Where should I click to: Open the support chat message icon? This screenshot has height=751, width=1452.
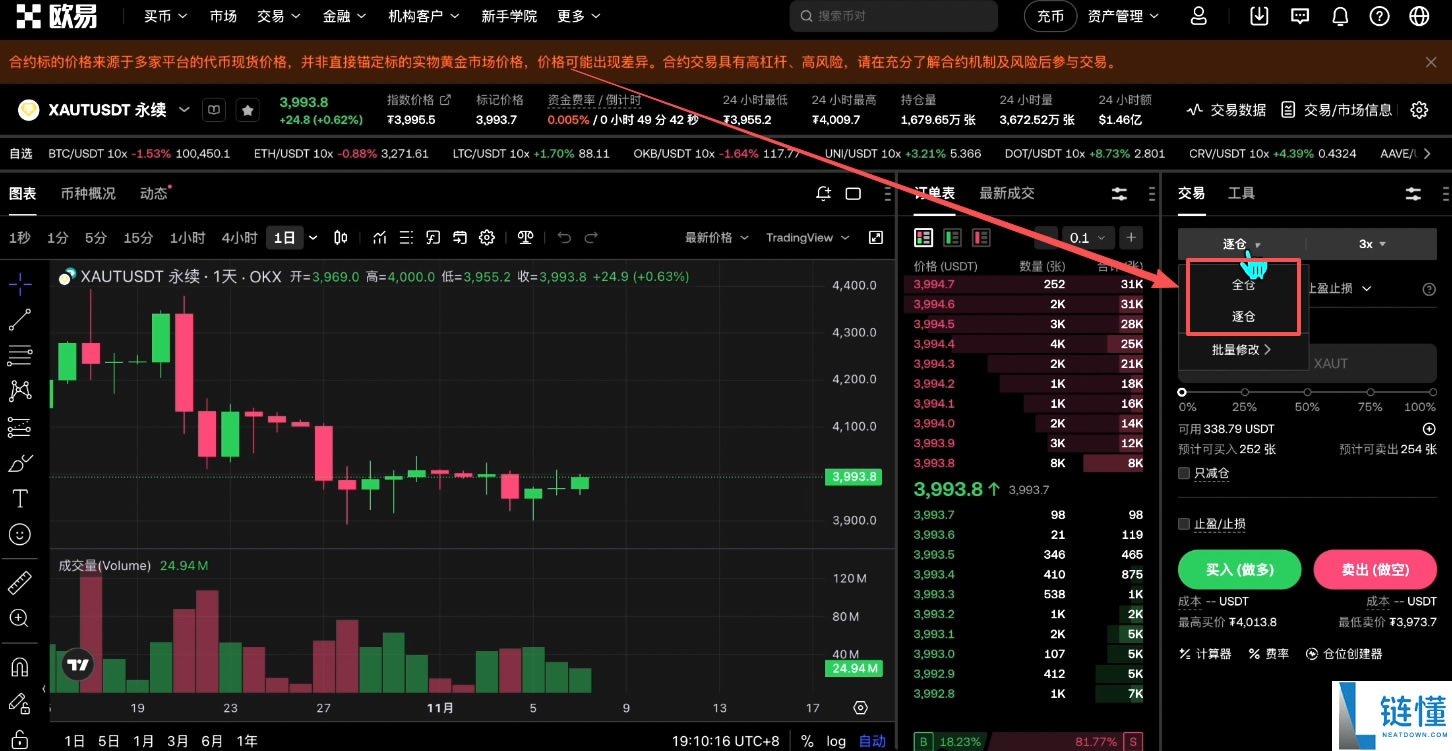tap(1300, 16)
